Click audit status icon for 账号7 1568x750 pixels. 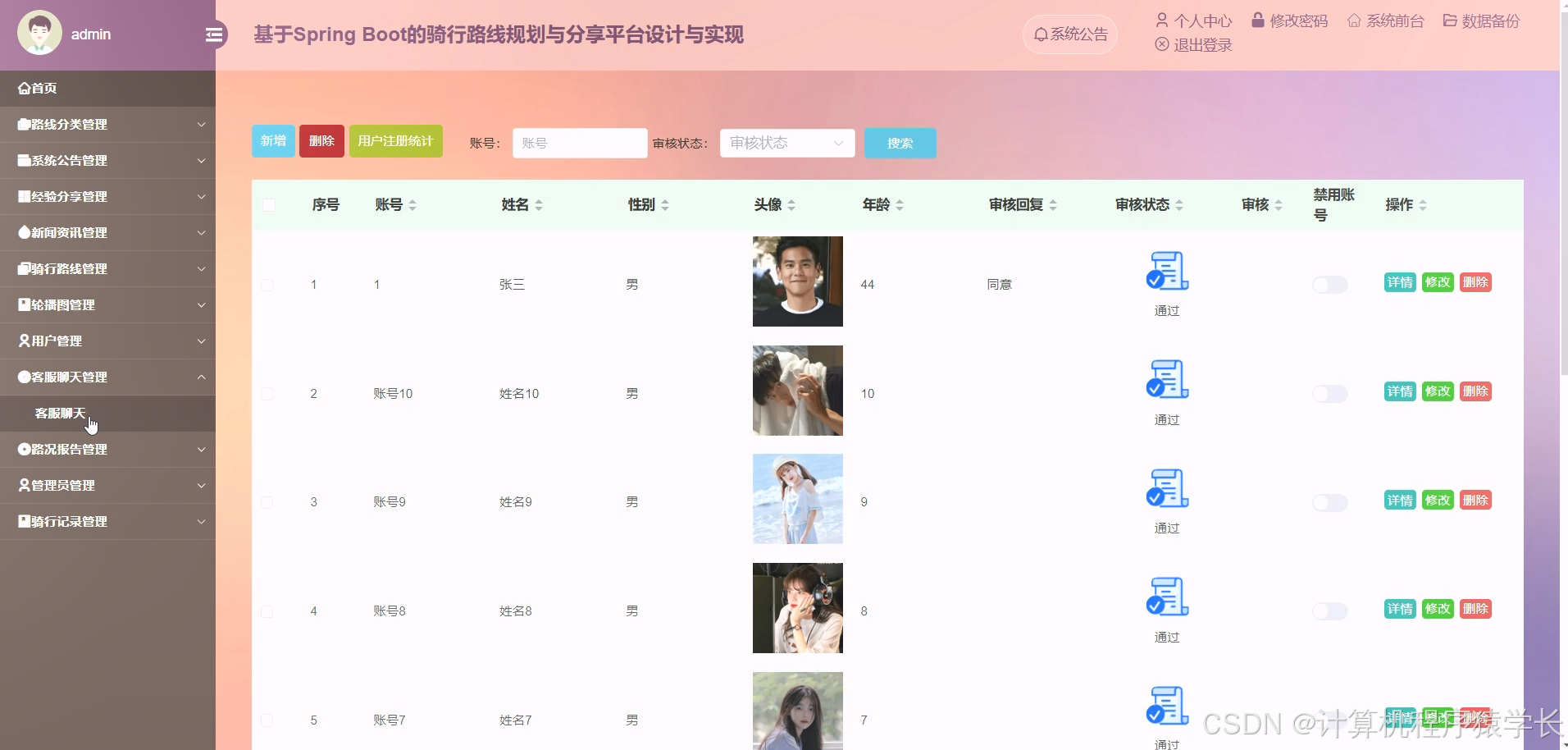pos(1167,706)
